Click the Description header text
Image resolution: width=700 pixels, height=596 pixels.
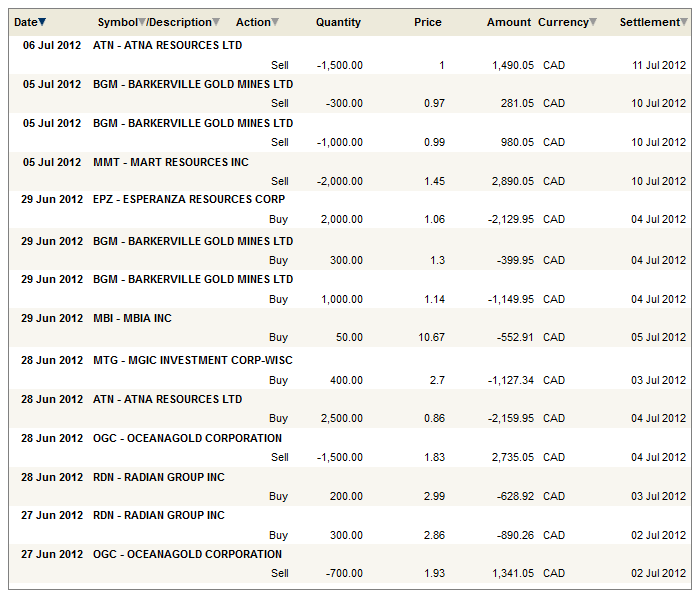coord(180,22)
